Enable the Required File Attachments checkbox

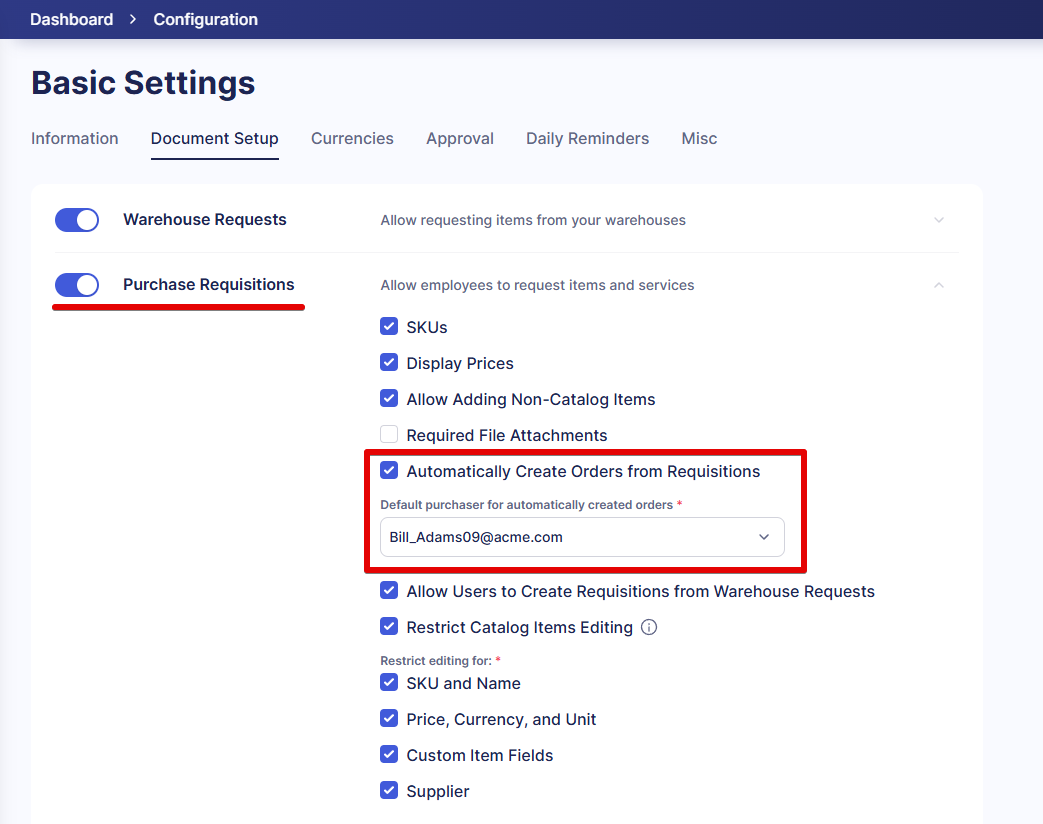click(389, 435)
